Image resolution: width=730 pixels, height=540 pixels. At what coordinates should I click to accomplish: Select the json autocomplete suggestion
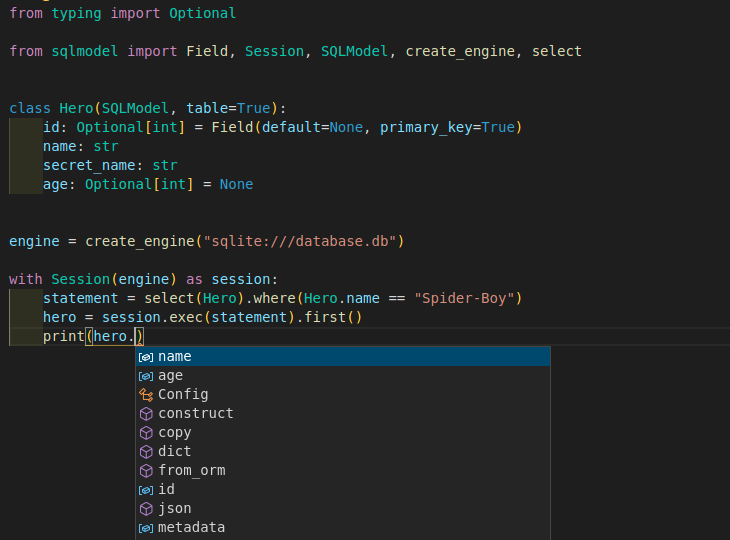(174, 509)
